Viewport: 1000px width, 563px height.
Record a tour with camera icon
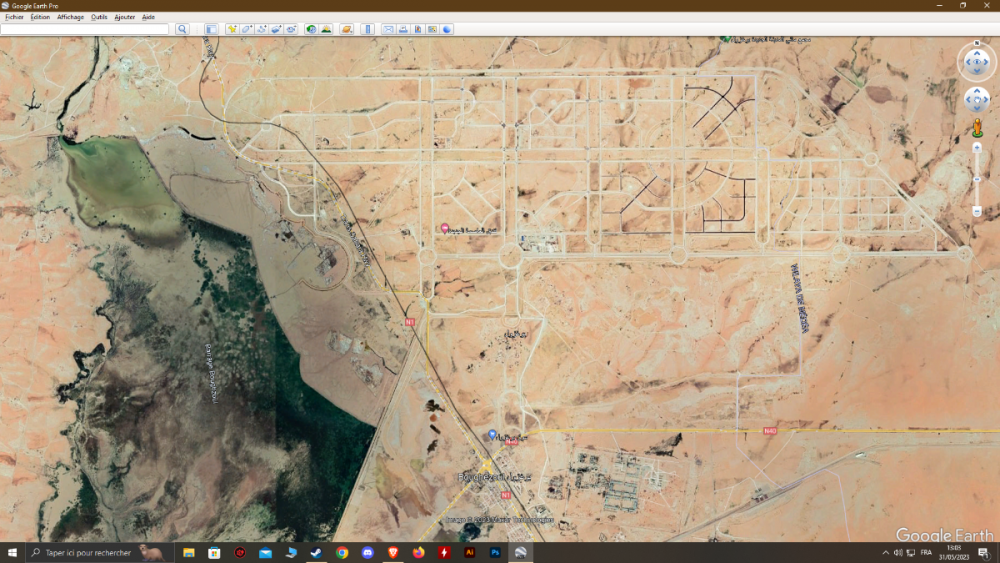click(291, 29)
